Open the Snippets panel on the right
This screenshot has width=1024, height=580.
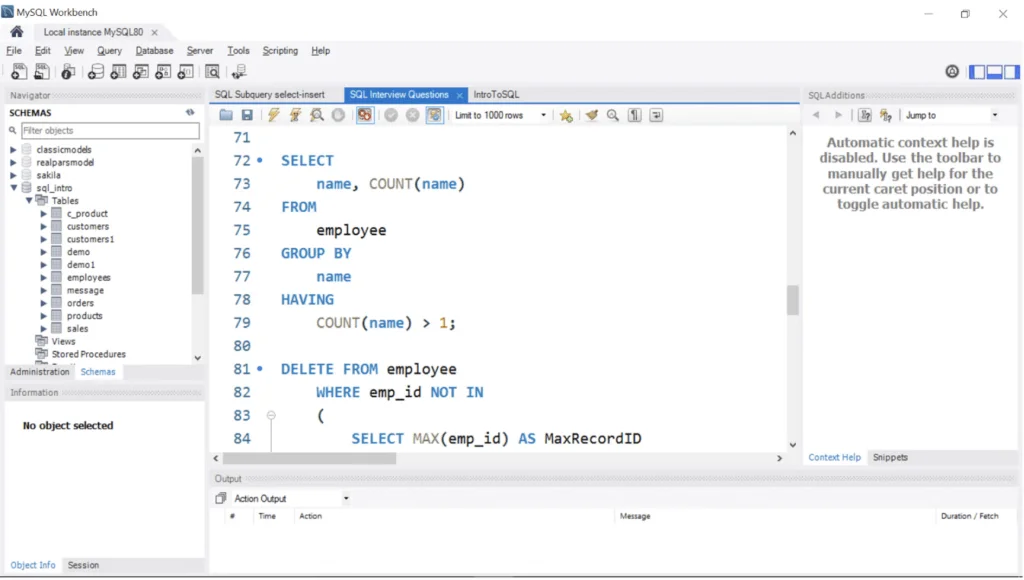tap(890, 457)
